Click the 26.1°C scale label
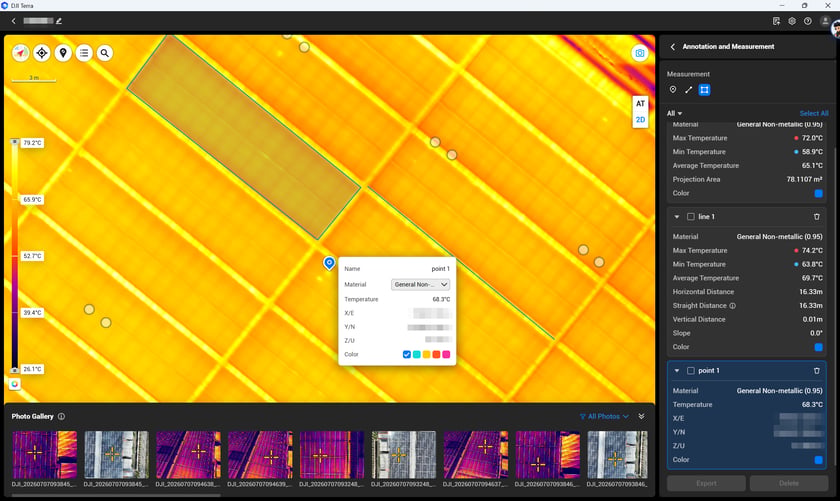This screenshot has width=840, height=501. 32,369
